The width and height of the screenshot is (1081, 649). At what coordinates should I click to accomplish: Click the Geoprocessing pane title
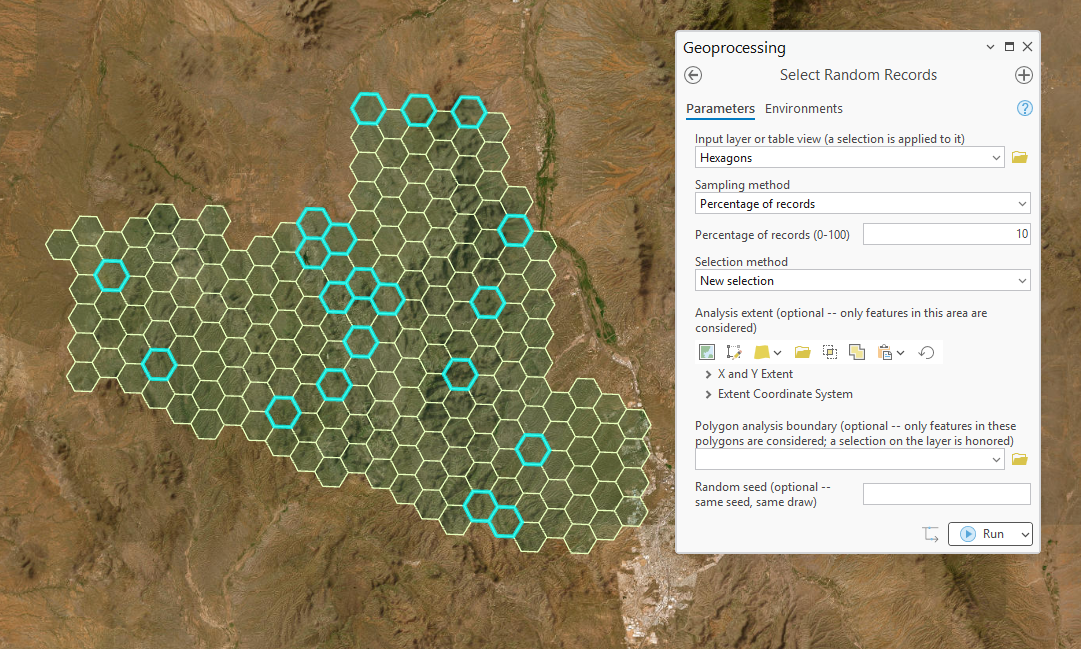coord(734,48)
